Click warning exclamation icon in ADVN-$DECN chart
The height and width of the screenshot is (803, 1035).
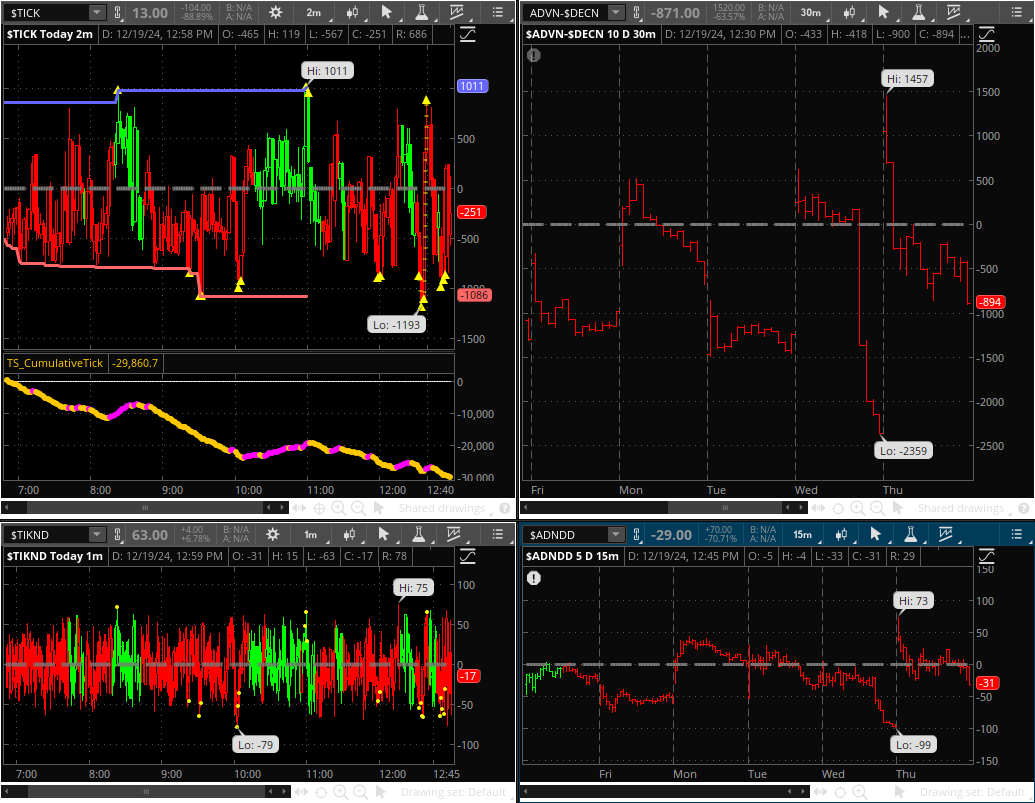point(534,55)
